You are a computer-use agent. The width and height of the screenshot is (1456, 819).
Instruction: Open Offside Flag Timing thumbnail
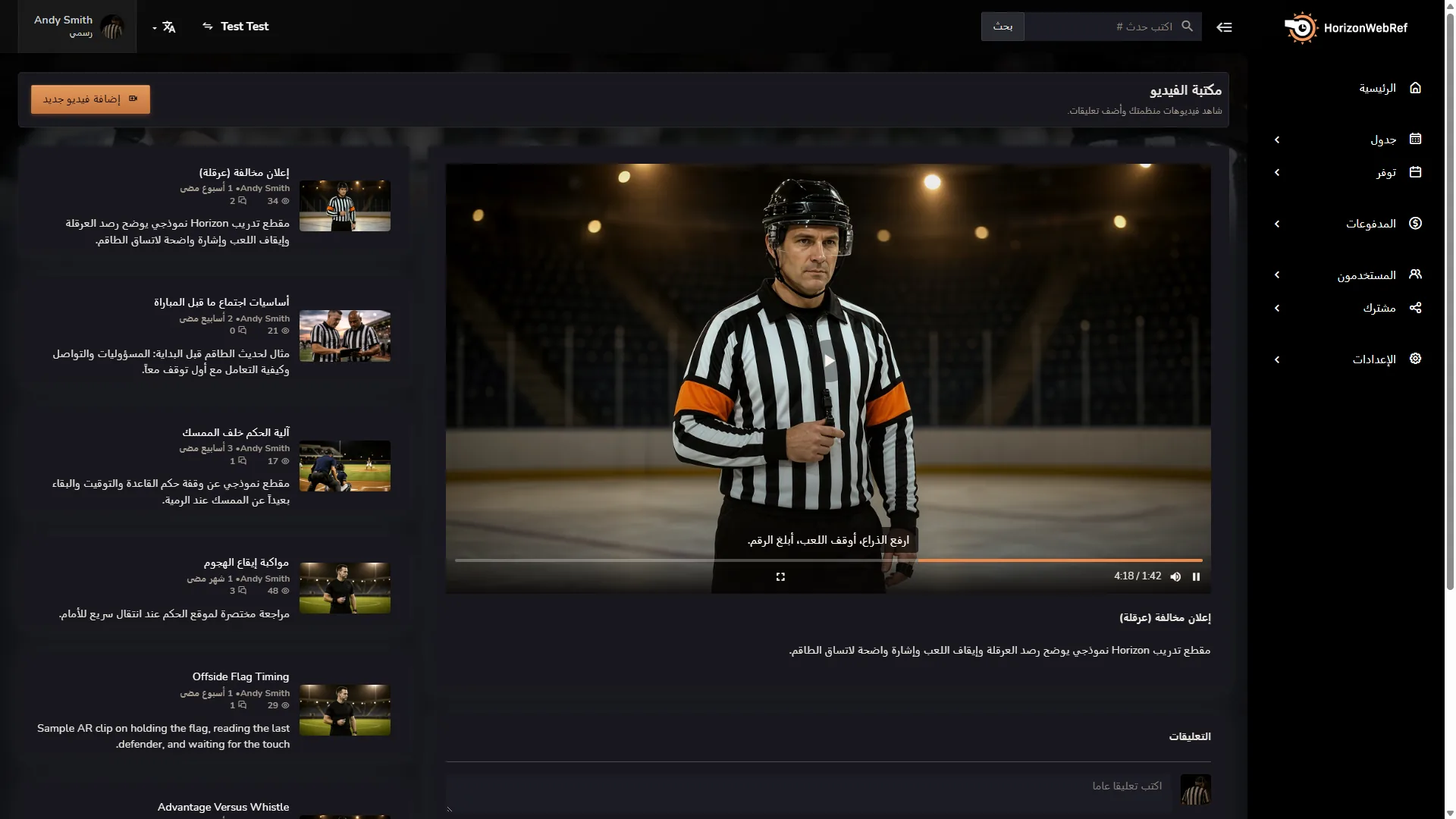click(345, 711)
